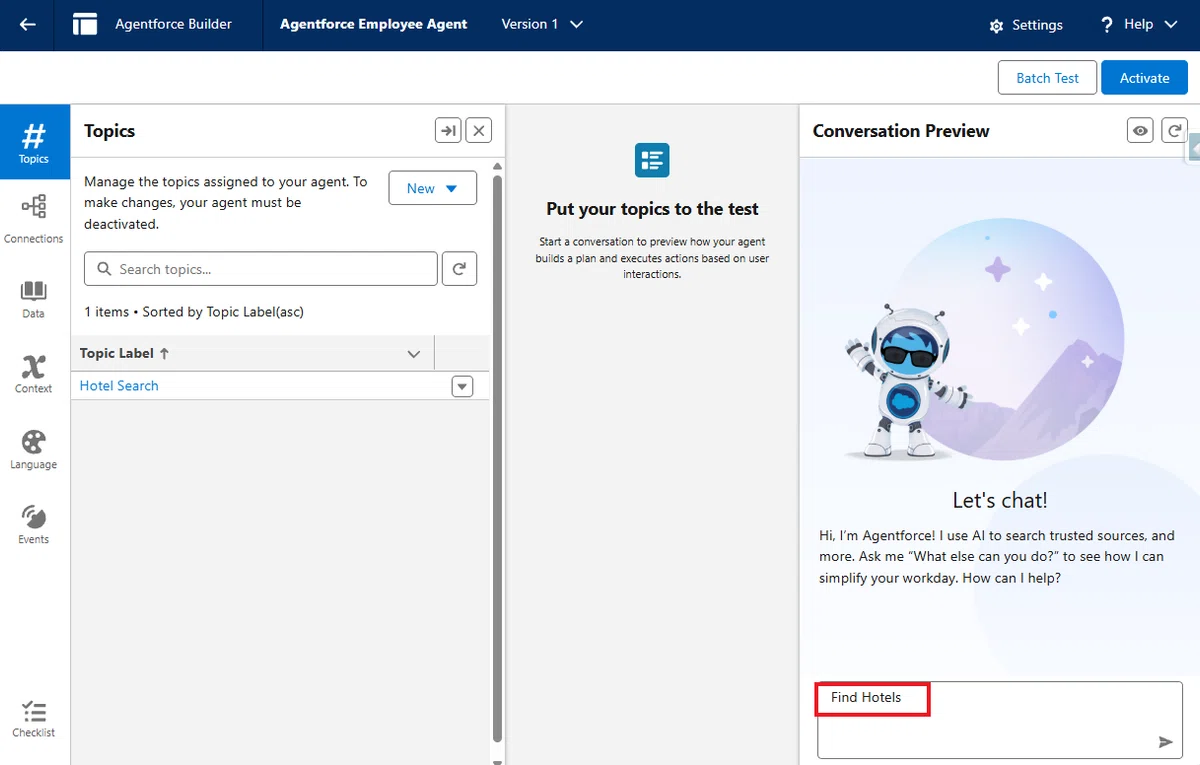
Task: Focus the Search topics field
Action: [x=261, y=269]
